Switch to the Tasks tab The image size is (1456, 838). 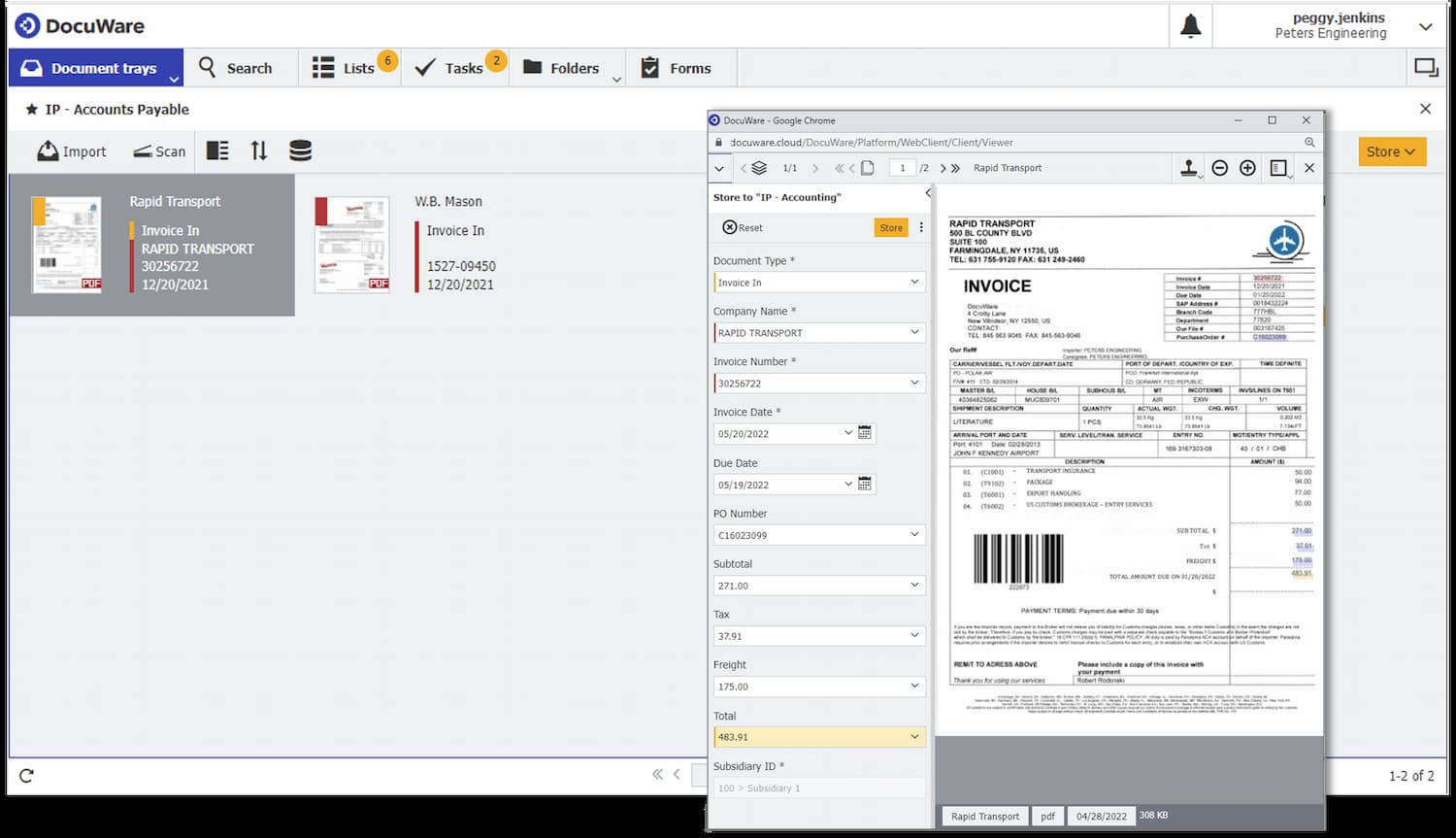(449, 68)
